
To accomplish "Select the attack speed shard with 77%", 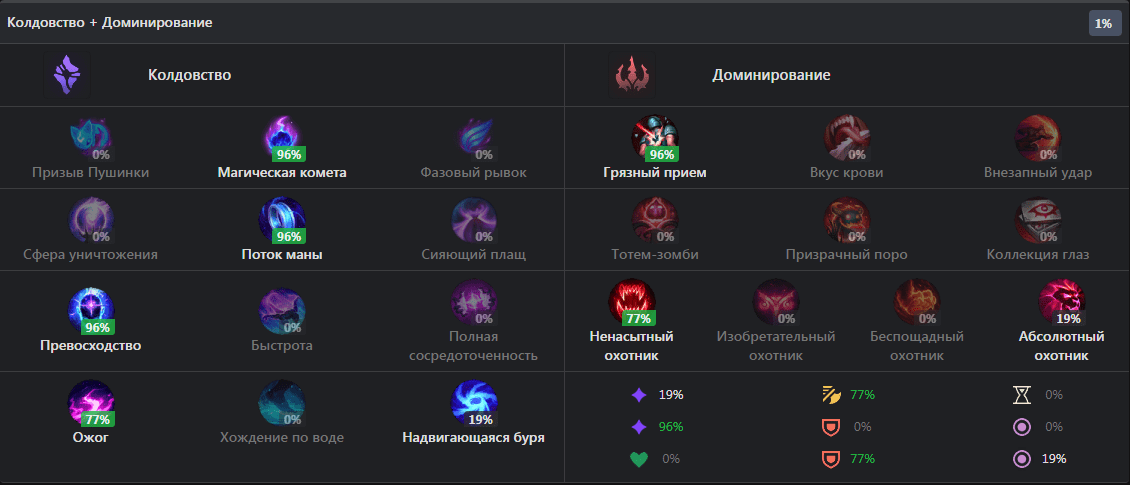I will (x=831, y=395).
